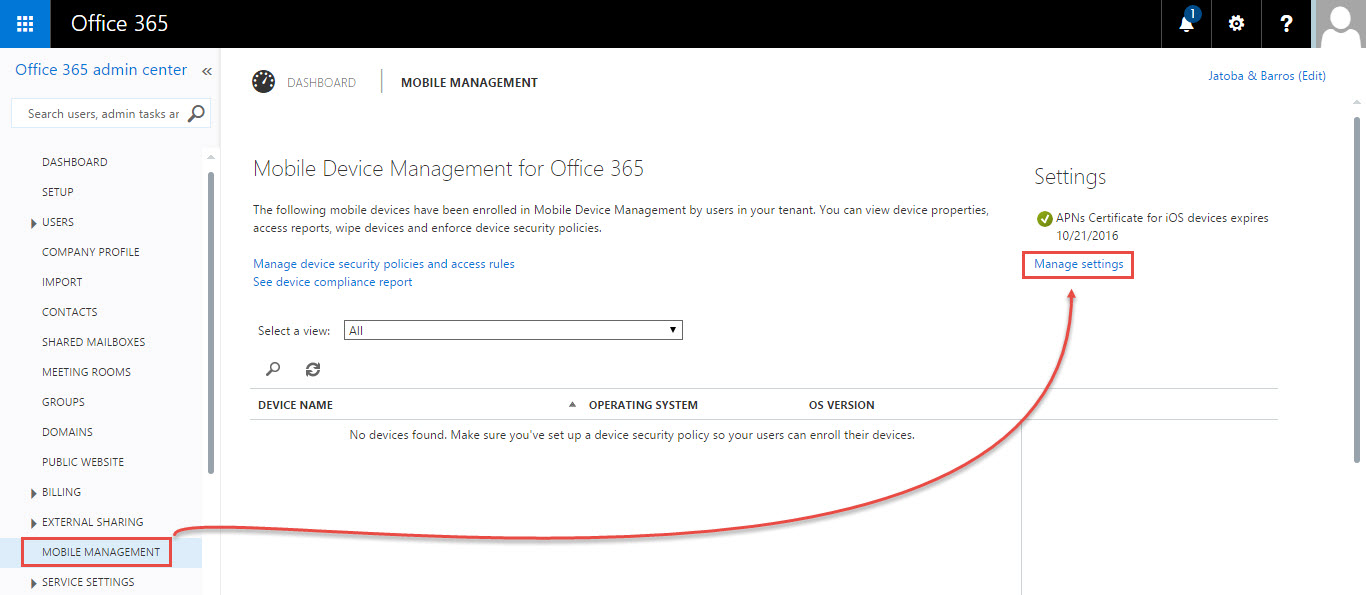Open Office 365 settings gear

pyautogui.click(x=1236, y=23)
